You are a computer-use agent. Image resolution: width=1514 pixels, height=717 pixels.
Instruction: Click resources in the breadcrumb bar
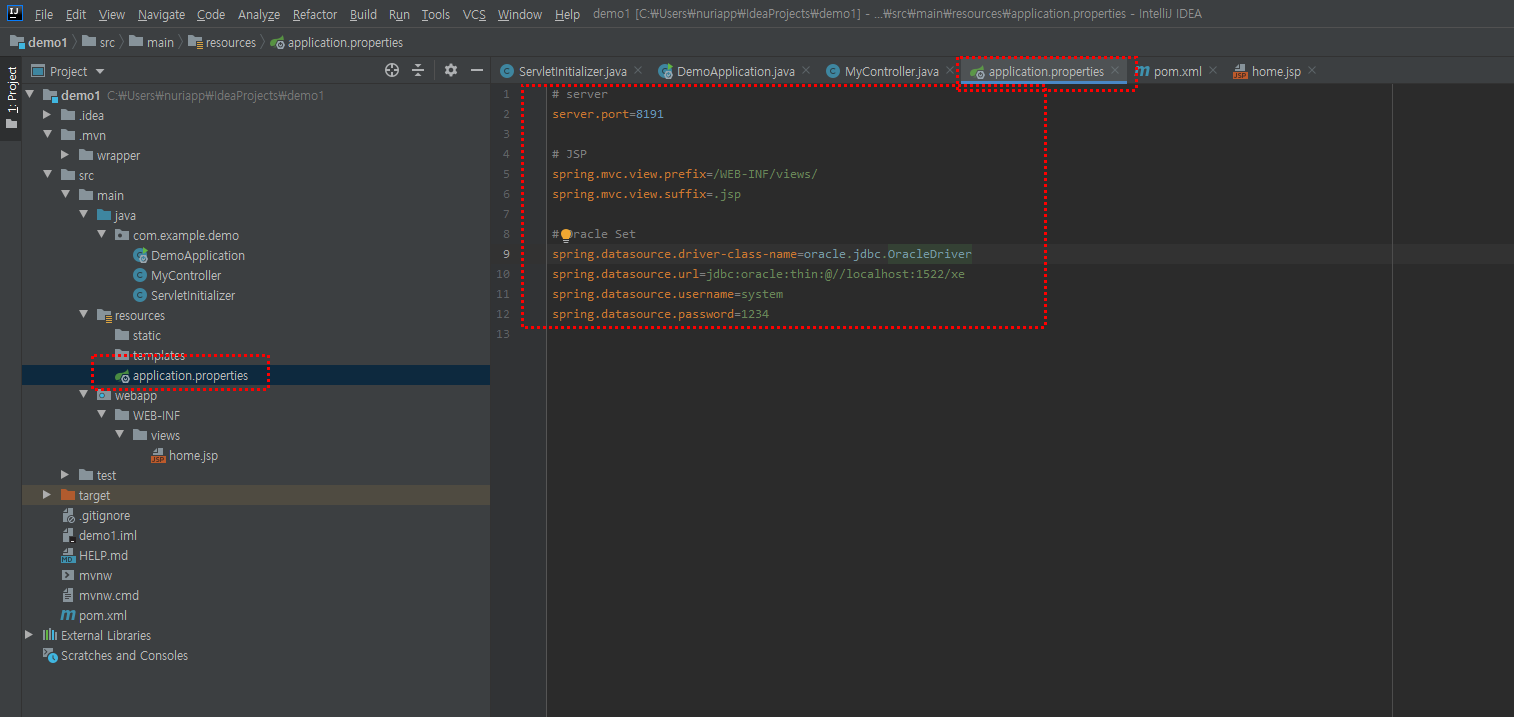(222, 42)
